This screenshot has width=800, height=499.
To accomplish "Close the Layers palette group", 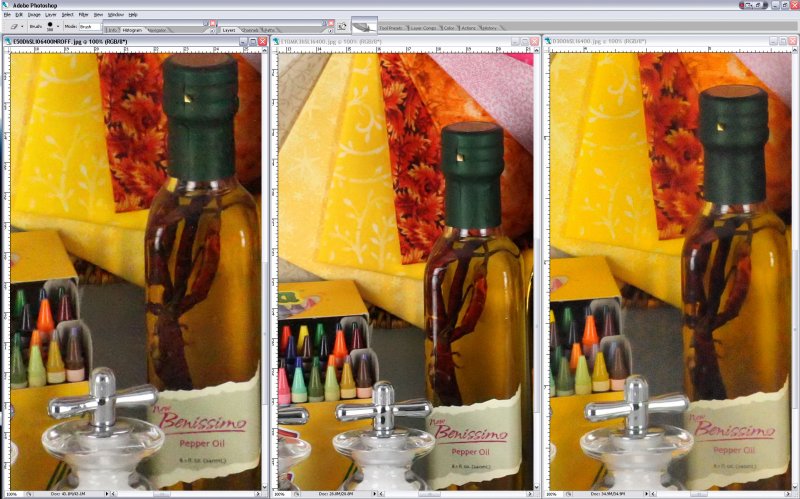I will 331,23.
